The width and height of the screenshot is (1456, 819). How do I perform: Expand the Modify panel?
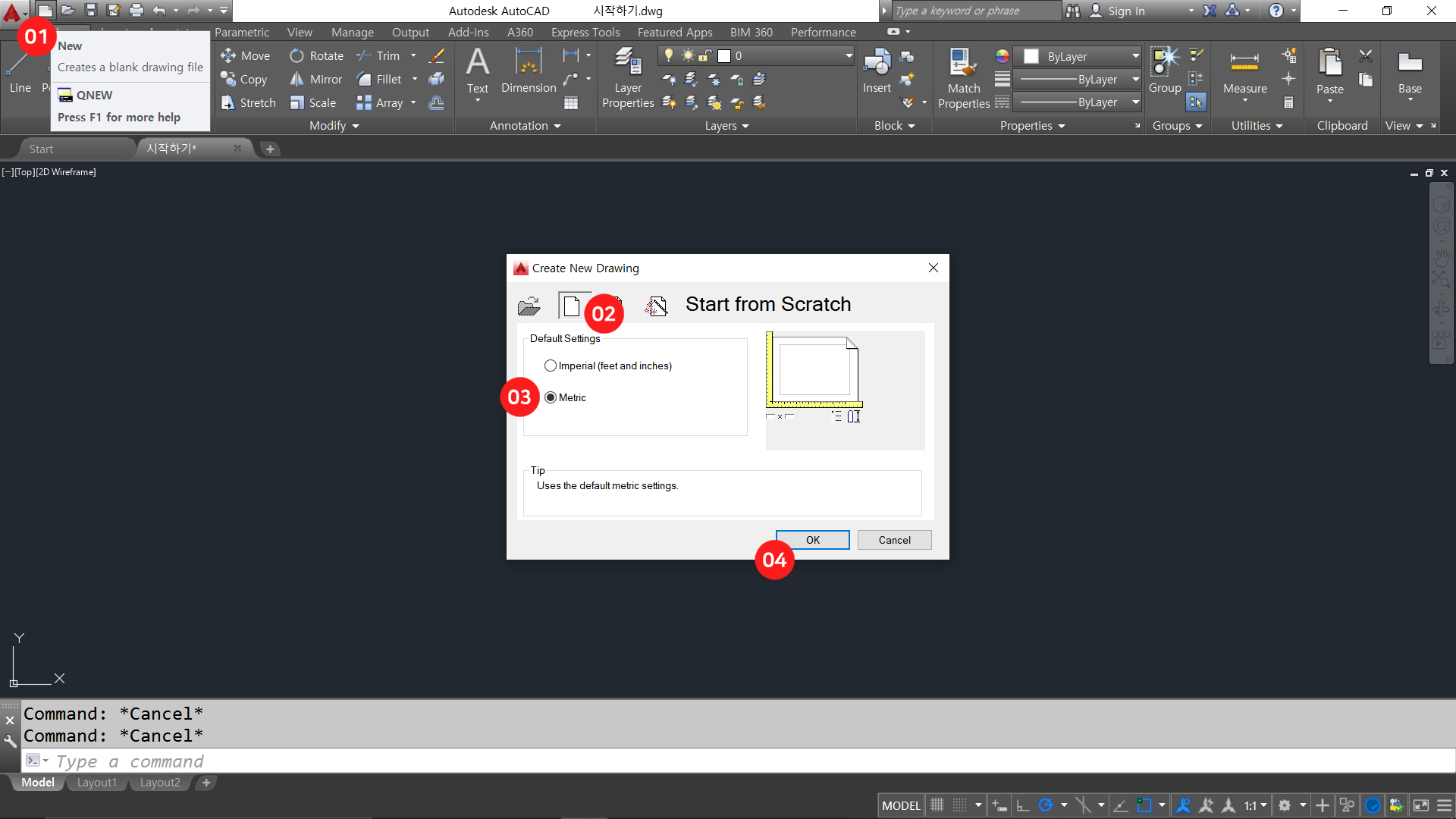[x=334, y=125]
